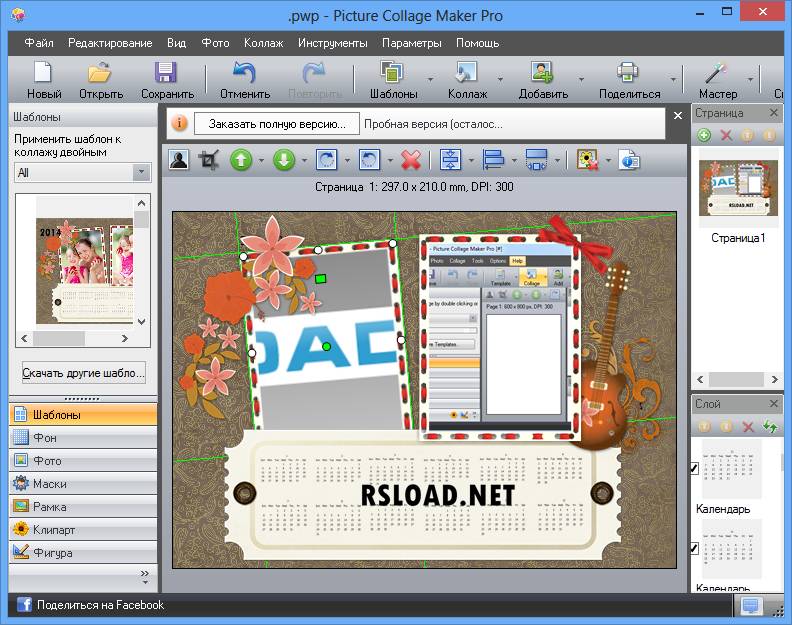792x625 pixels.
Task: Save the collage with Сохранить
Action: coord(166,72)
